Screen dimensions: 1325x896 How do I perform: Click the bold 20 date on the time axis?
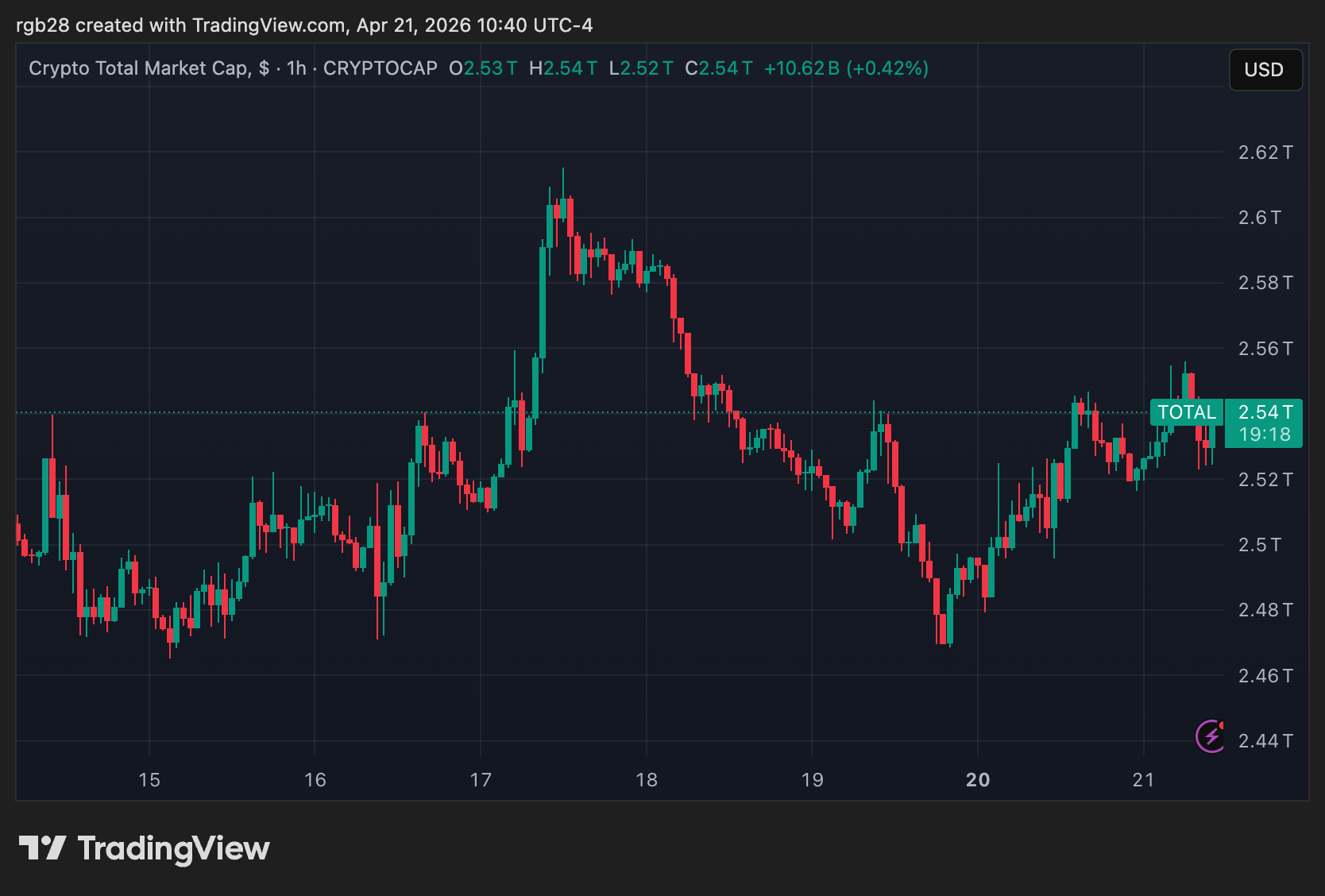pos(978,780)
